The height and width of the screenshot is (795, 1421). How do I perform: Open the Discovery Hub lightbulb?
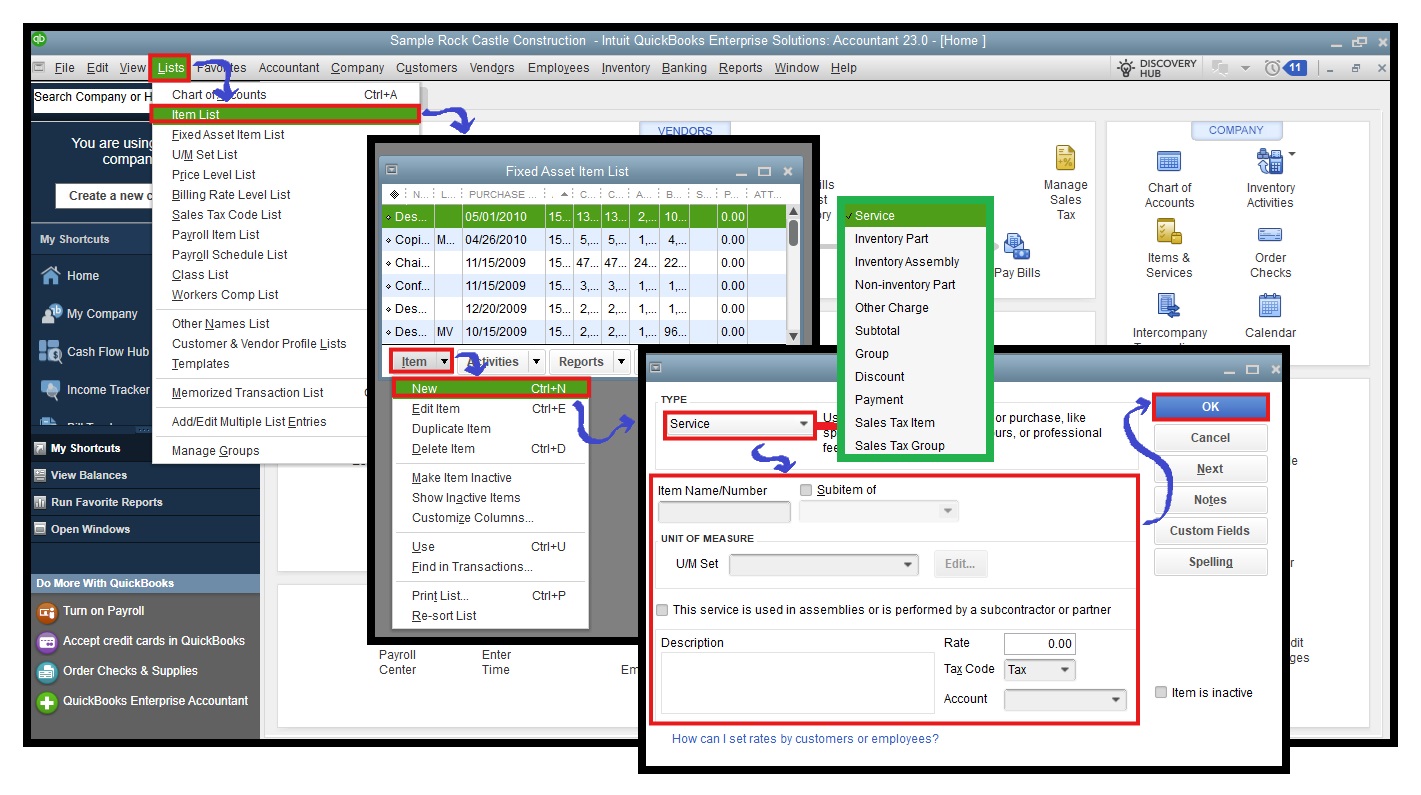[1127, 68]
